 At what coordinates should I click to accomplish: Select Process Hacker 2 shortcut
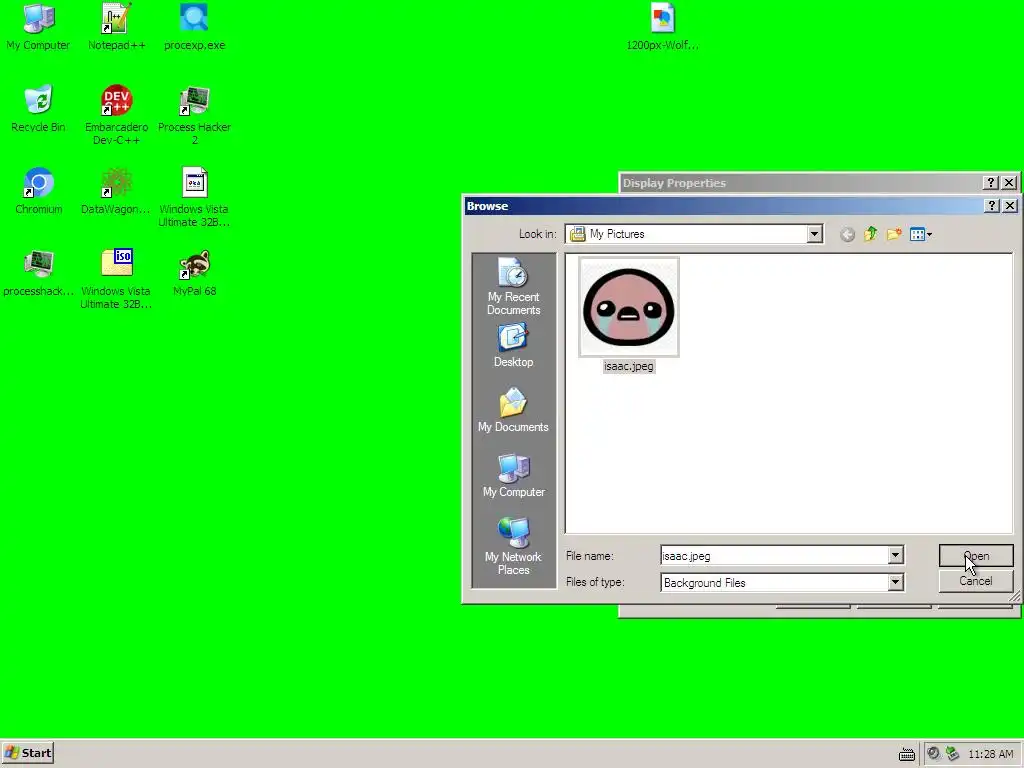point(194,115)
